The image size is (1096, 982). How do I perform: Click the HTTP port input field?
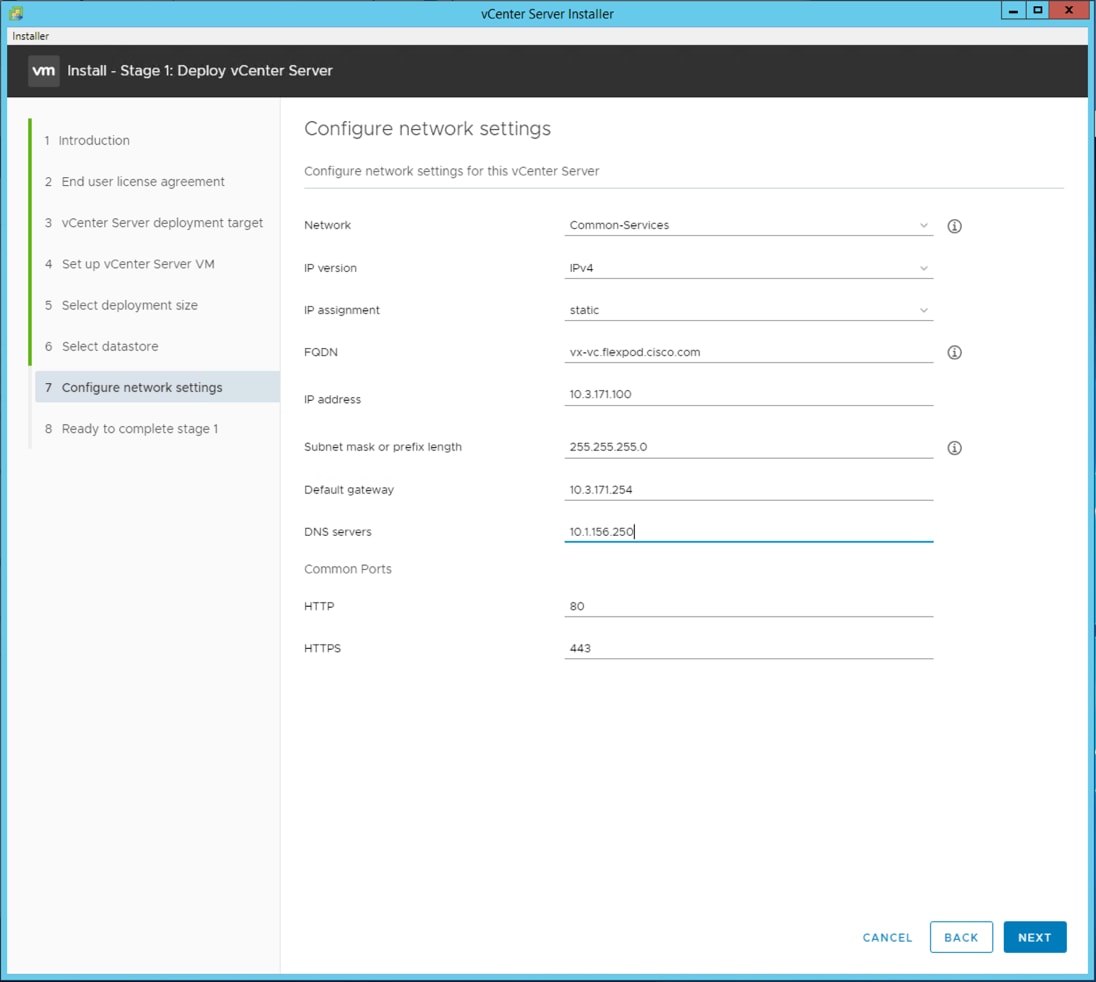point(749,606)
